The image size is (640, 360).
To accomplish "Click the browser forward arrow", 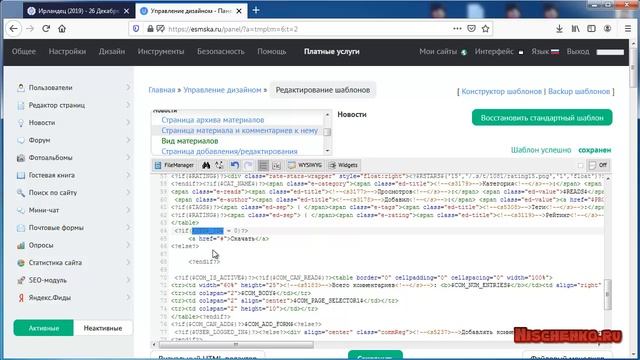I will point(30,29).
